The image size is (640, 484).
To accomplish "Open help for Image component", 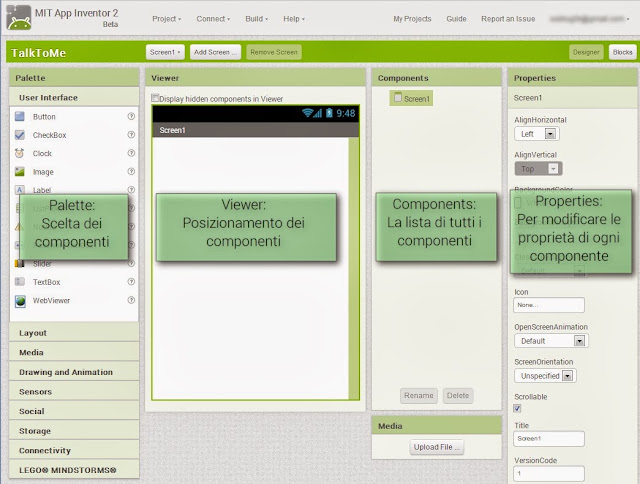I will (131, 171).
